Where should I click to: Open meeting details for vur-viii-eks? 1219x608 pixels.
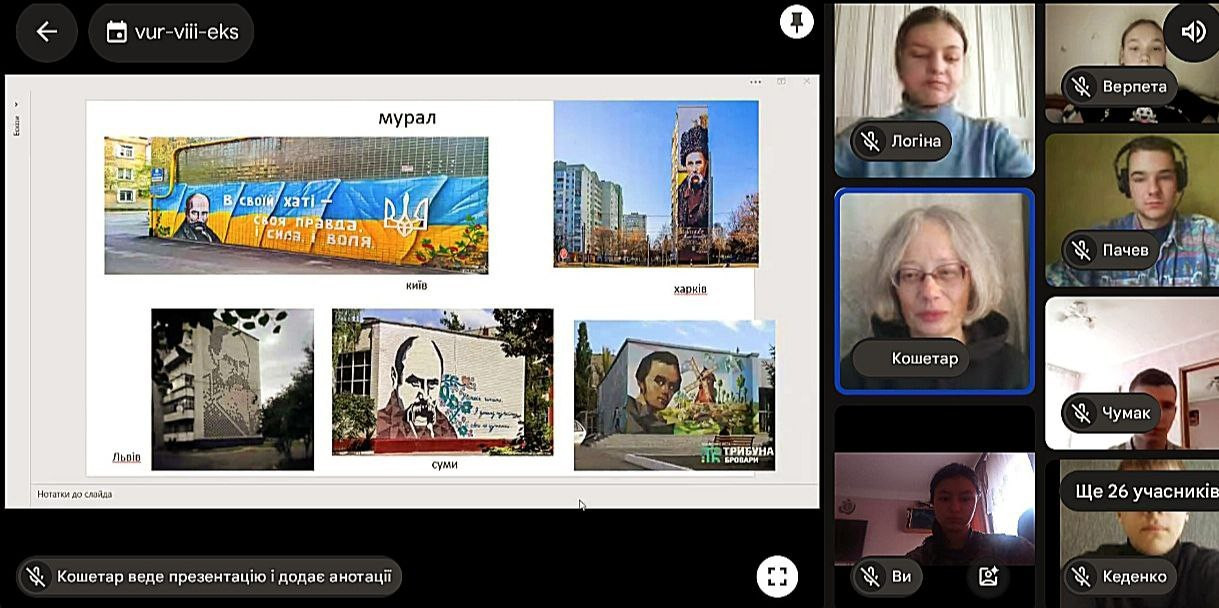(171, 32)
